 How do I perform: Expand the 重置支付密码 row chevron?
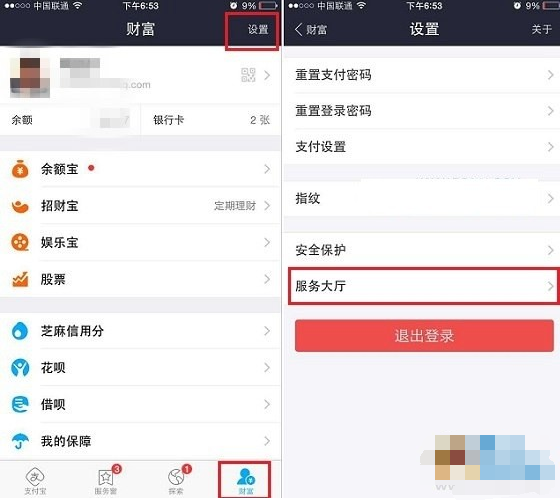(550, 75)
